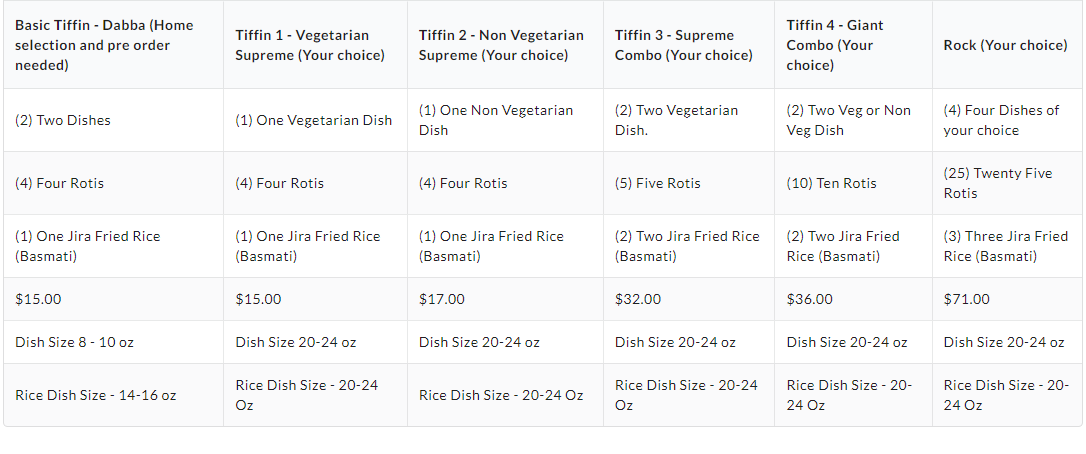
Task: Select the $32.00 price cell
Action: [638, 299]
